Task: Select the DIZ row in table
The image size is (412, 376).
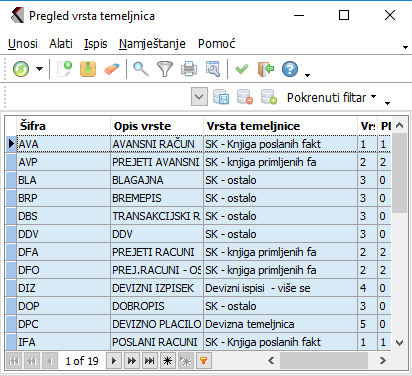Action: 198,288
